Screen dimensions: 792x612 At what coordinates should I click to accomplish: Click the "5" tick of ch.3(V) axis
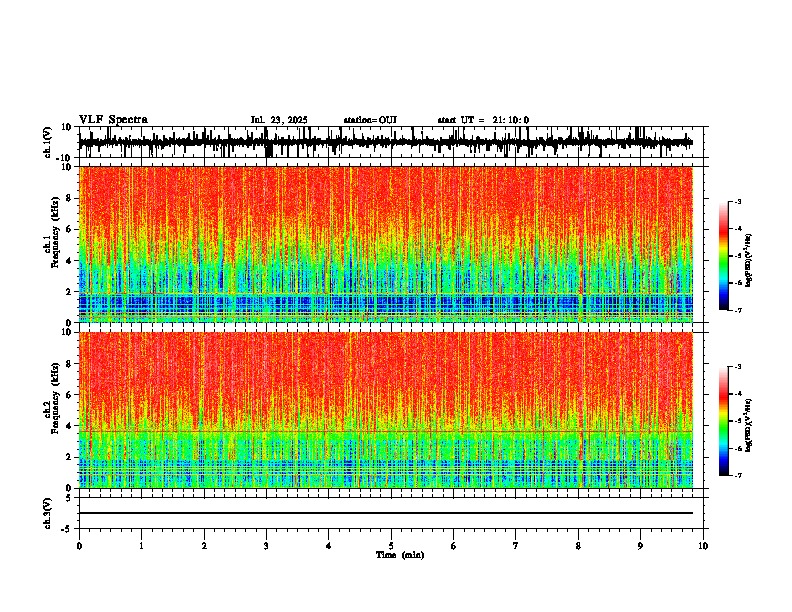click(x=69, y=498)
